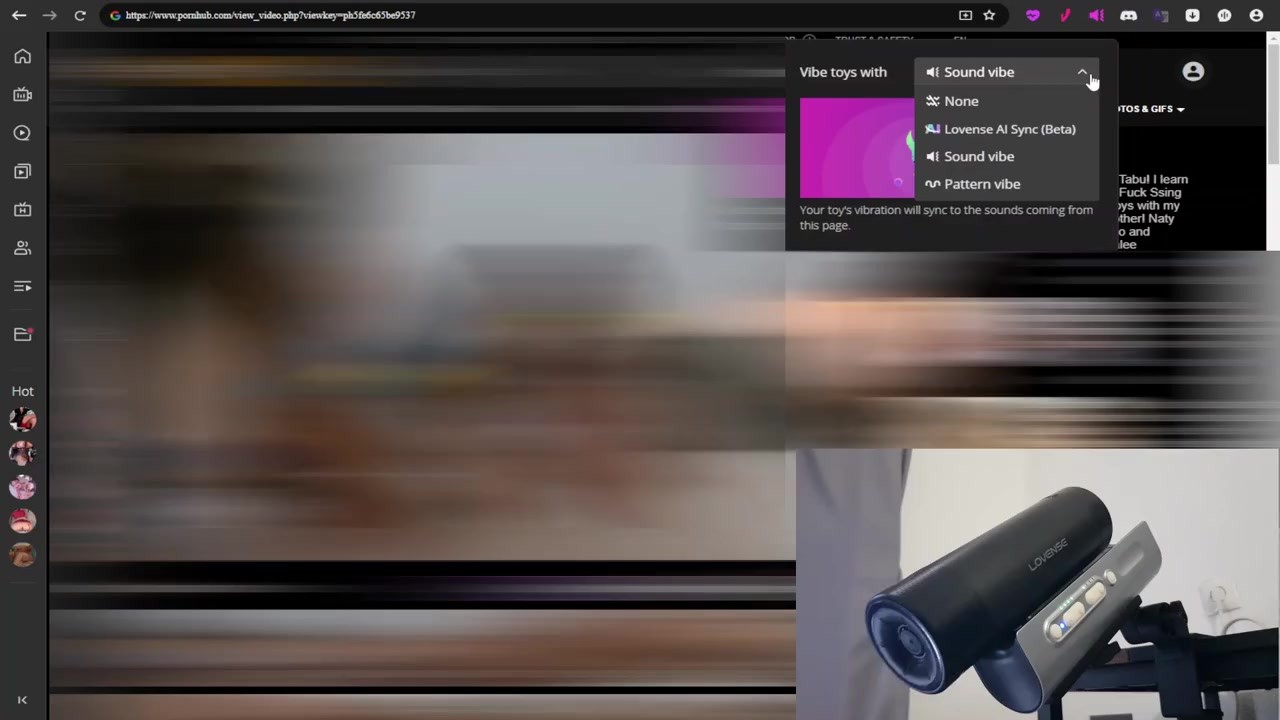
Task: Open the playlist sidebar icon
Action: (x=22, y=287)
